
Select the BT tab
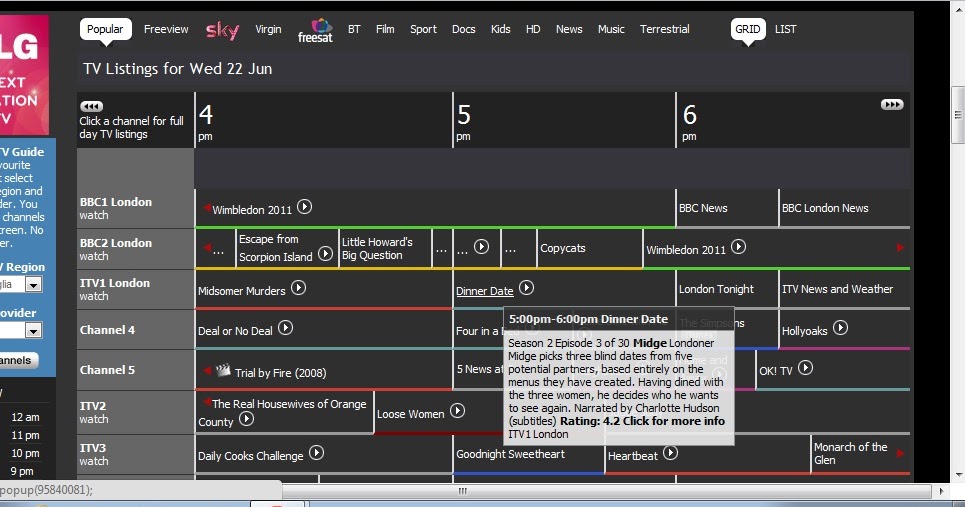[354, 29]
